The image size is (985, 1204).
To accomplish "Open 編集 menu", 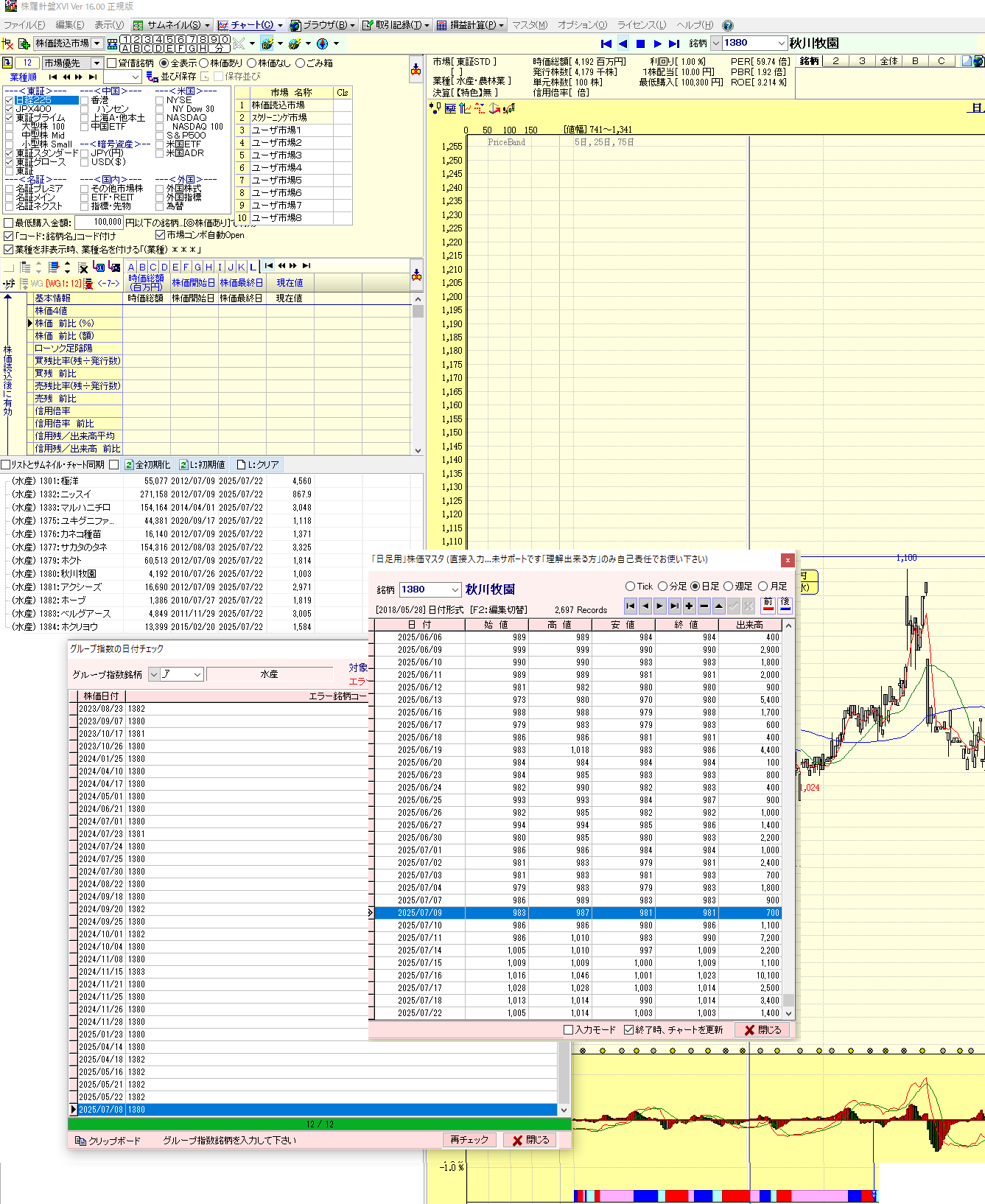I will point(70,25).
